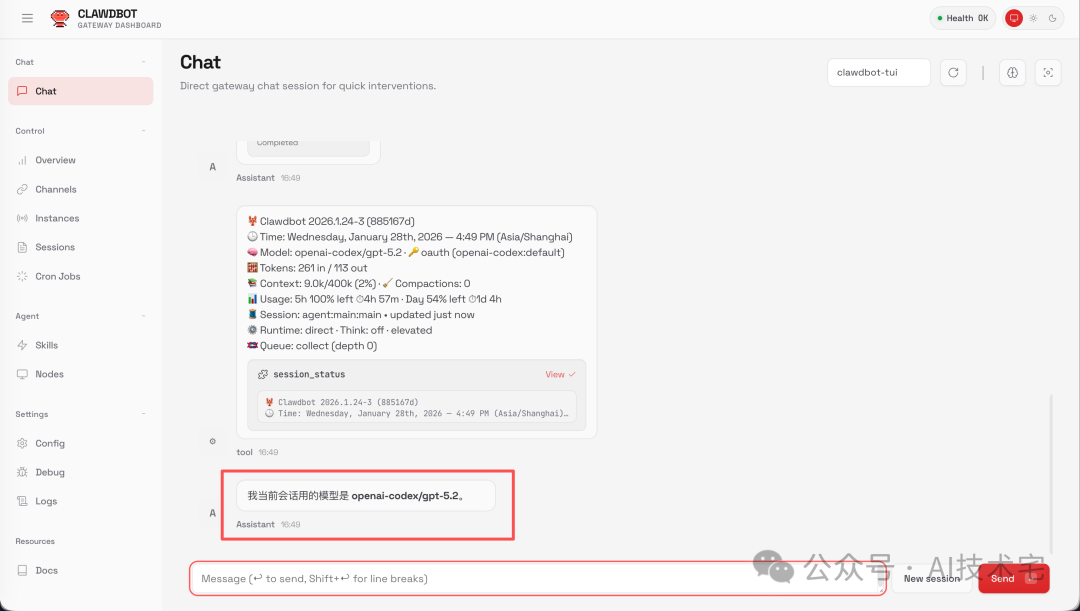Click the Cron Jobs spinner icon
The height and width of the screenshot is (611, 1080).
click(22, 276)
